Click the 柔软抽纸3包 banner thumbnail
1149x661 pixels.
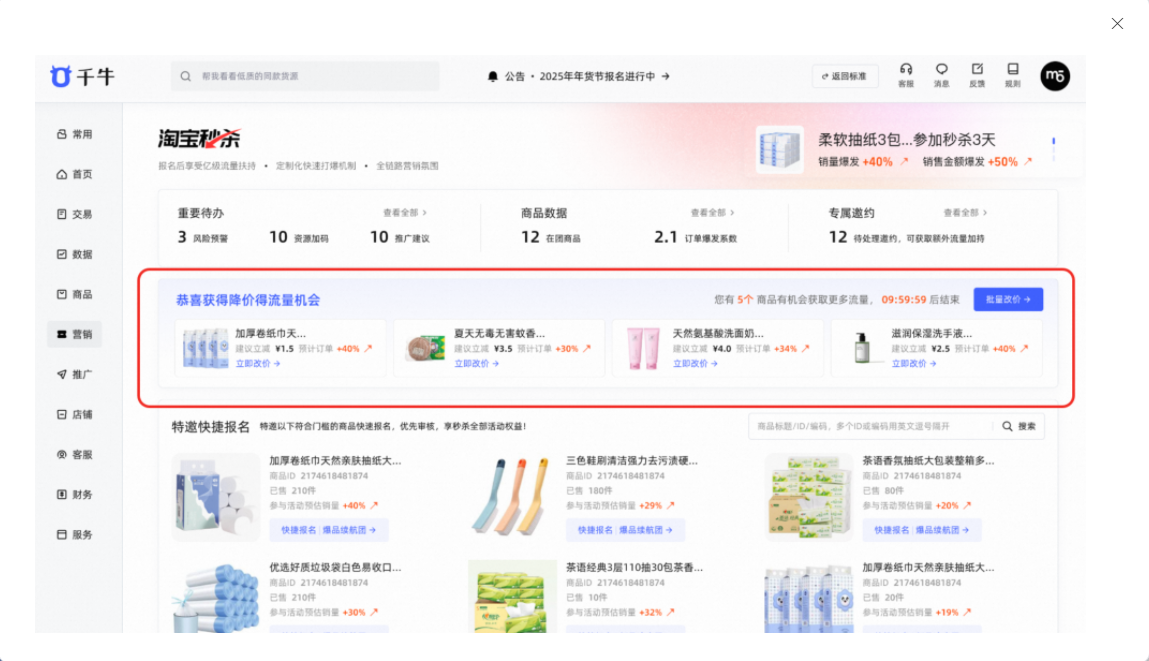coord(780,149)
